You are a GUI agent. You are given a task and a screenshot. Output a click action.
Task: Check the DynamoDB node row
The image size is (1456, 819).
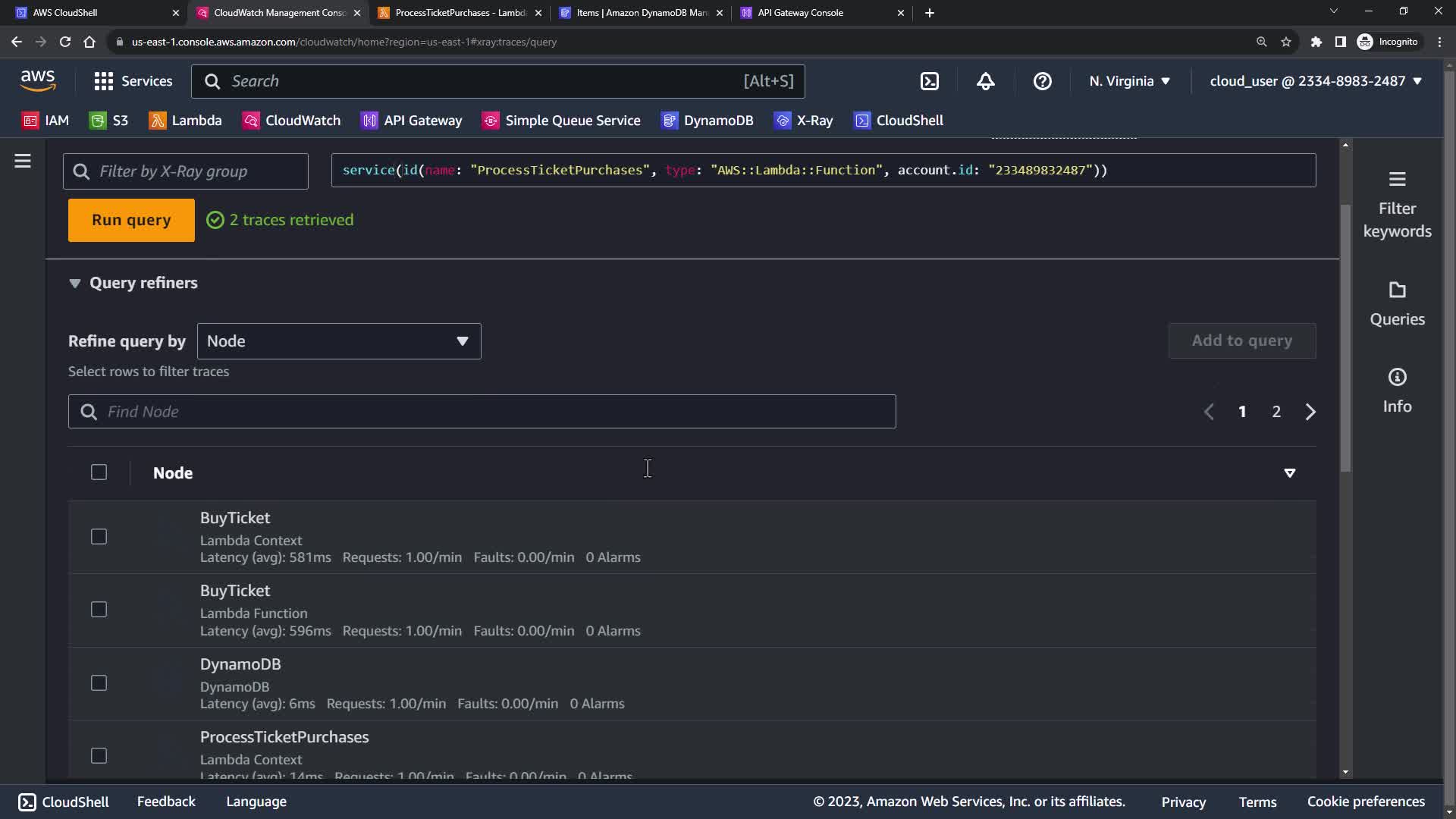tap(99, 683)
